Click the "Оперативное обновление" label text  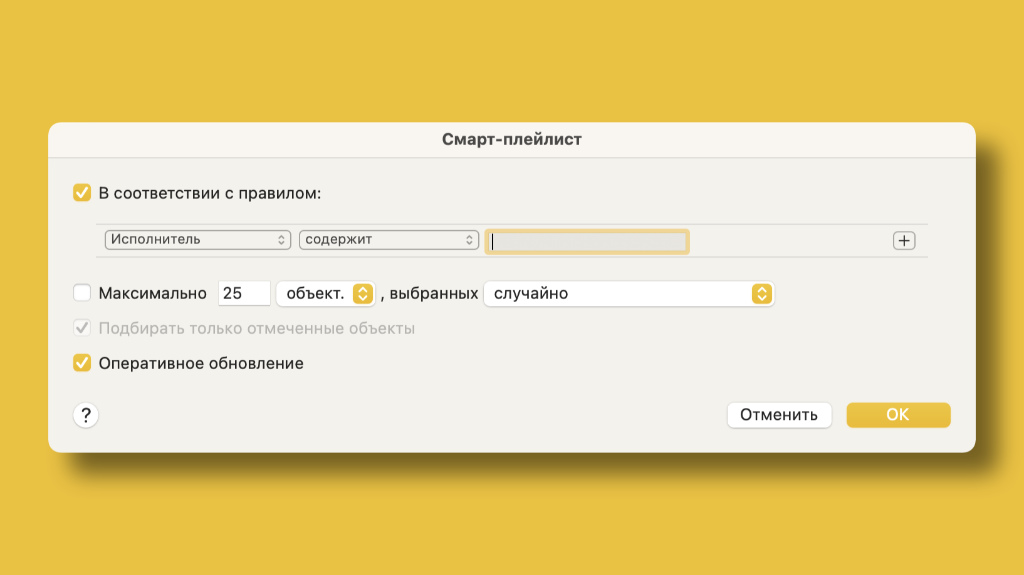[201, 363]
